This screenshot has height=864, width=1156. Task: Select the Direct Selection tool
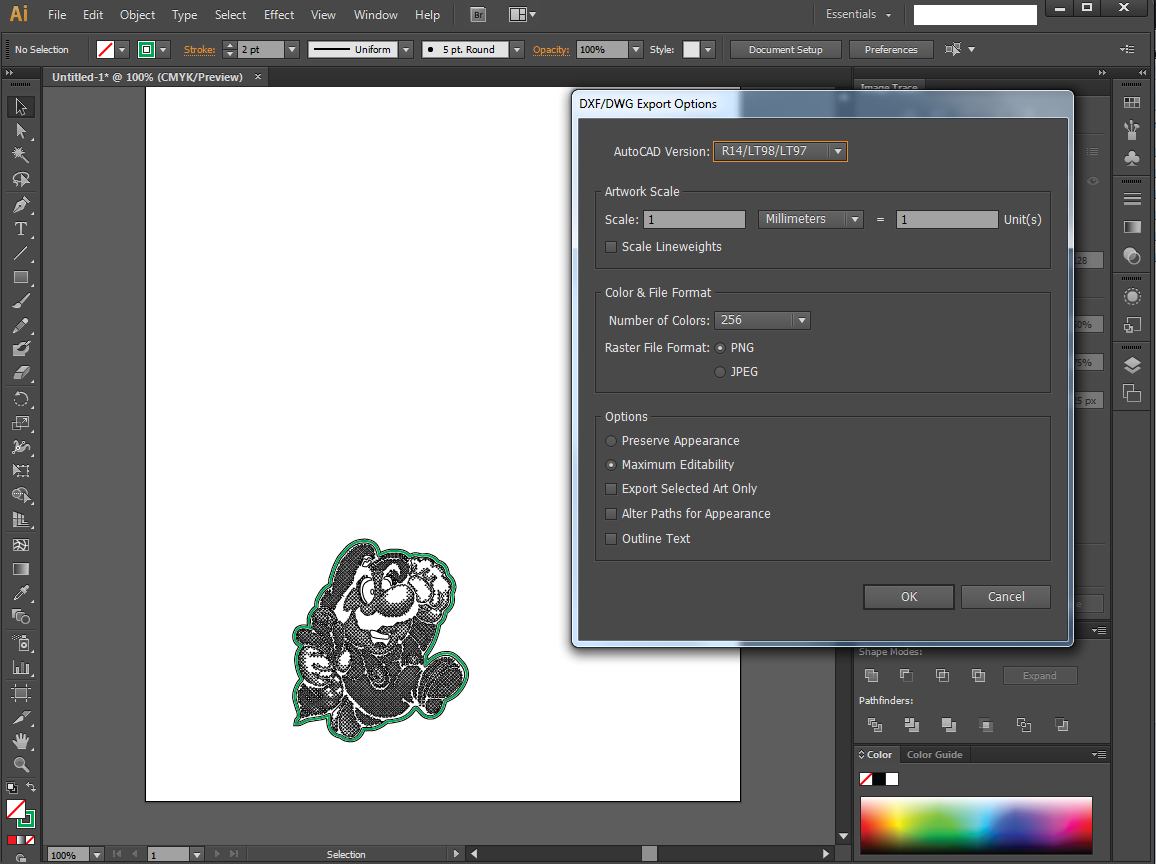(x=21, y=131)
